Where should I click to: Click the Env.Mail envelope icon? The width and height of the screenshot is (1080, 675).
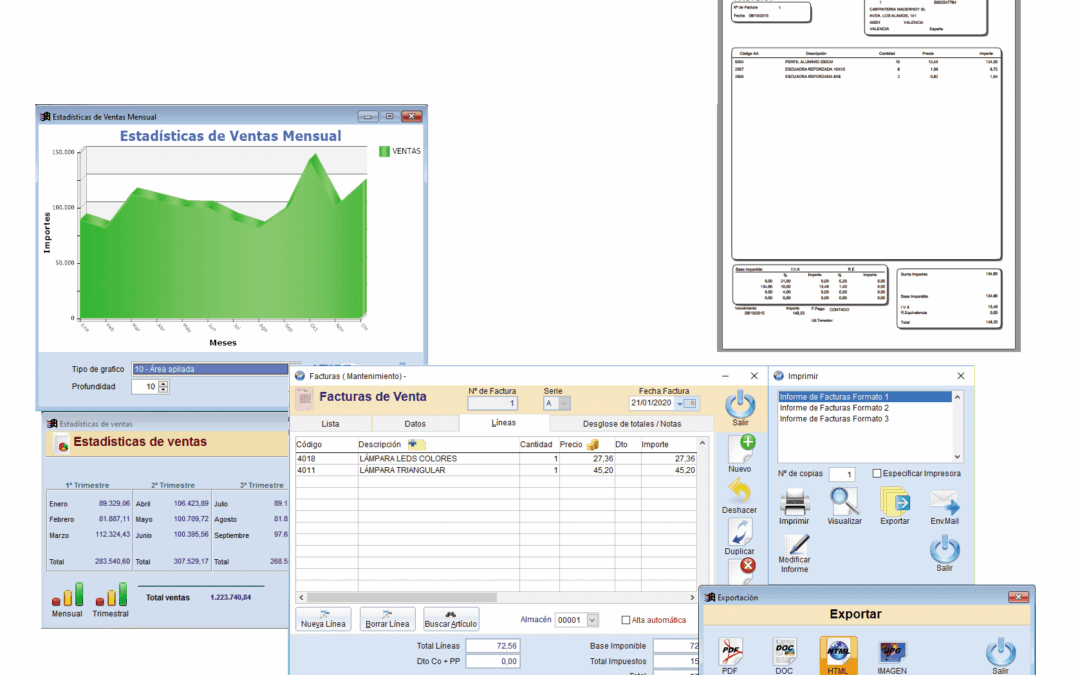tap(944, 502)
